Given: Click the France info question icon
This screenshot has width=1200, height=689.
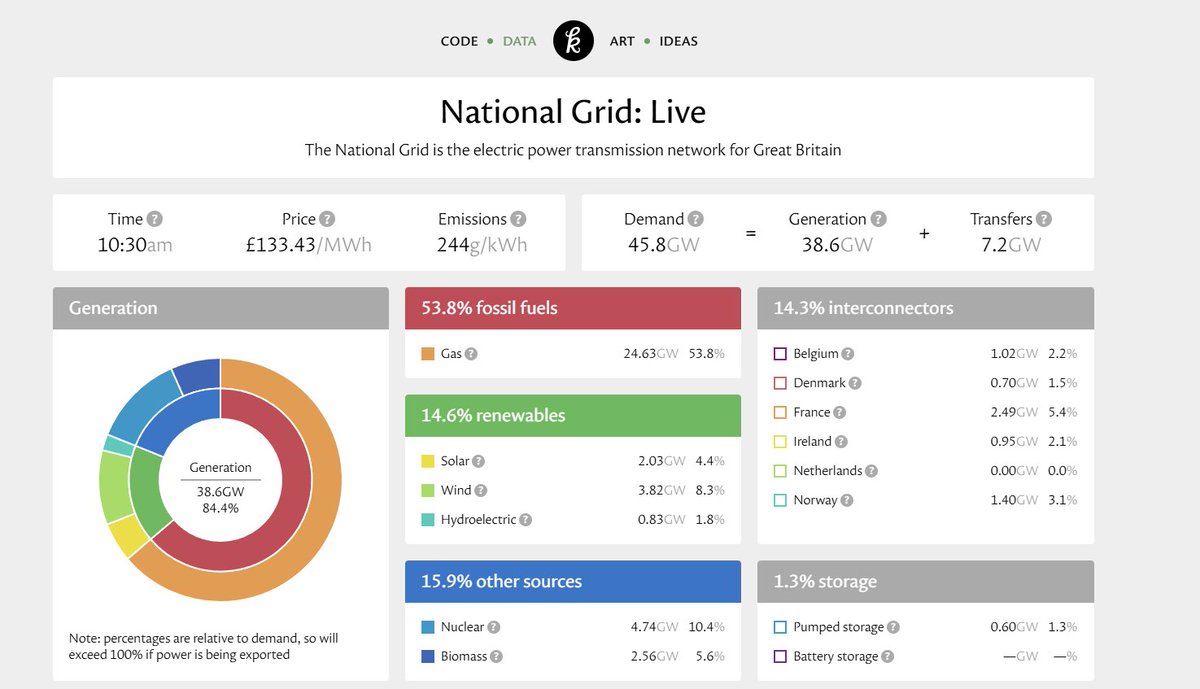Looking at the screenshot, I should (x=839, y=412).
